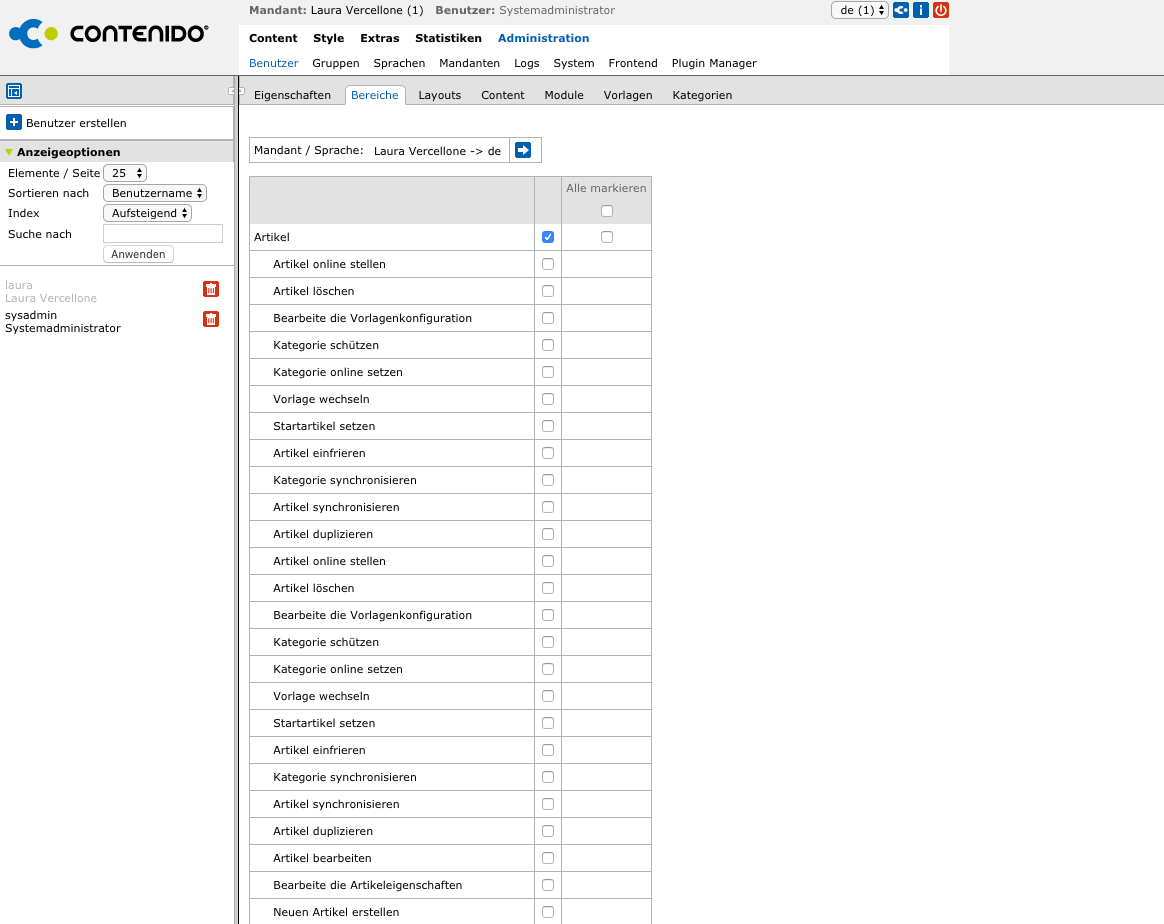Screen dimensions: 1164x924
Task: Enable the Startartikel setzen checkbox
Action: tap(548, 426)
